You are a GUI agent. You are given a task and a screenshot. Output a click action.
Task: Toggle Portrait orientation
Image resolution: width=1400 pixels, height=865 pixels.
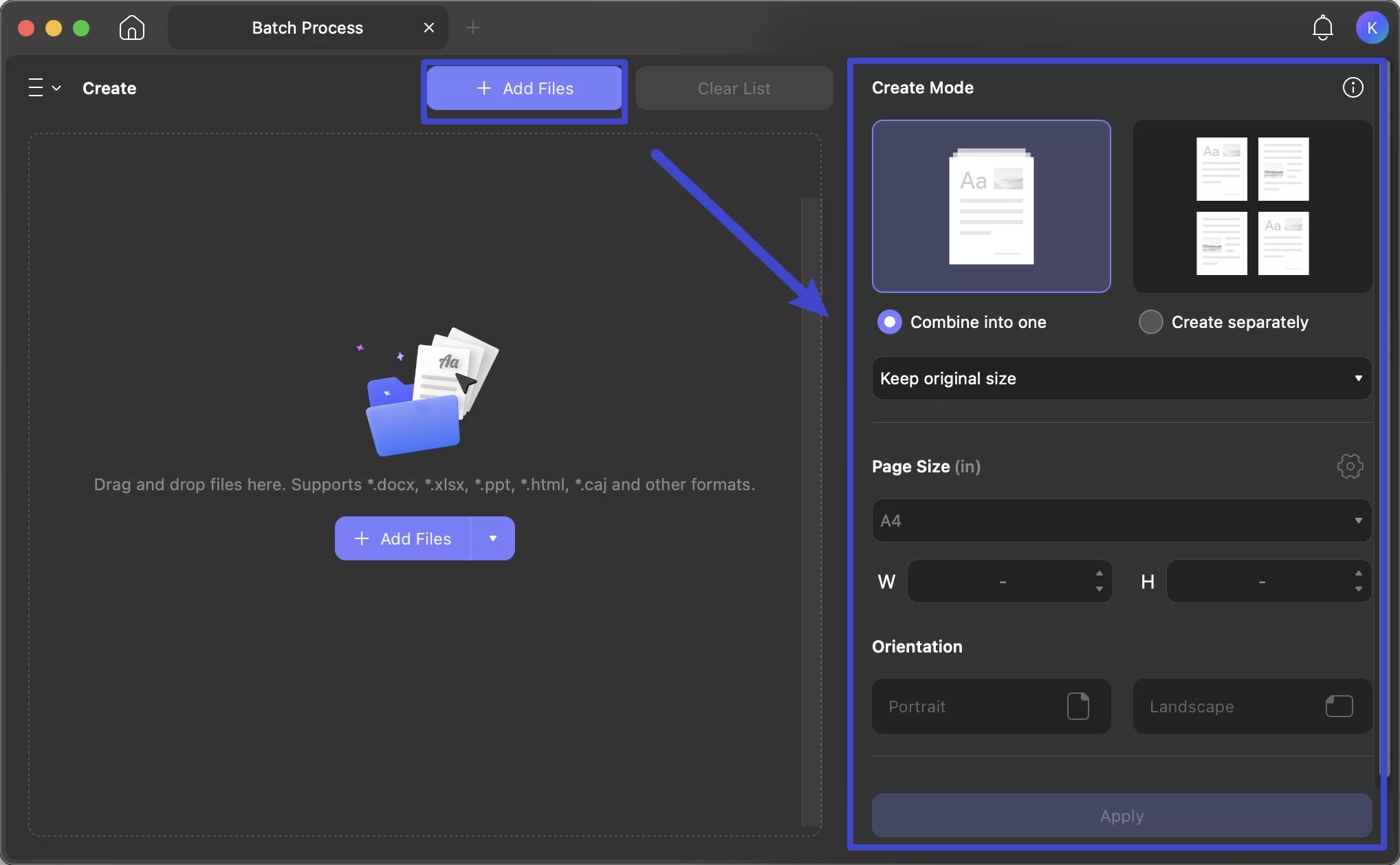pos(990,706)
